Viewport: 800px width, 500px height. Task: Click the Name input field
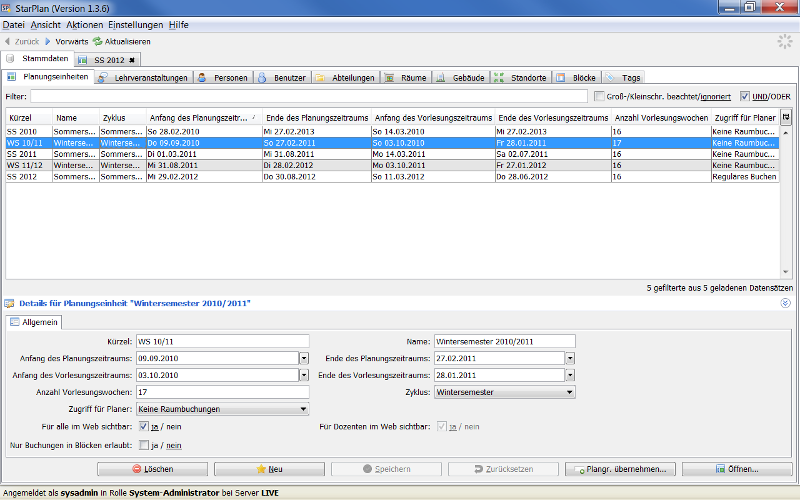coord(505,341)
